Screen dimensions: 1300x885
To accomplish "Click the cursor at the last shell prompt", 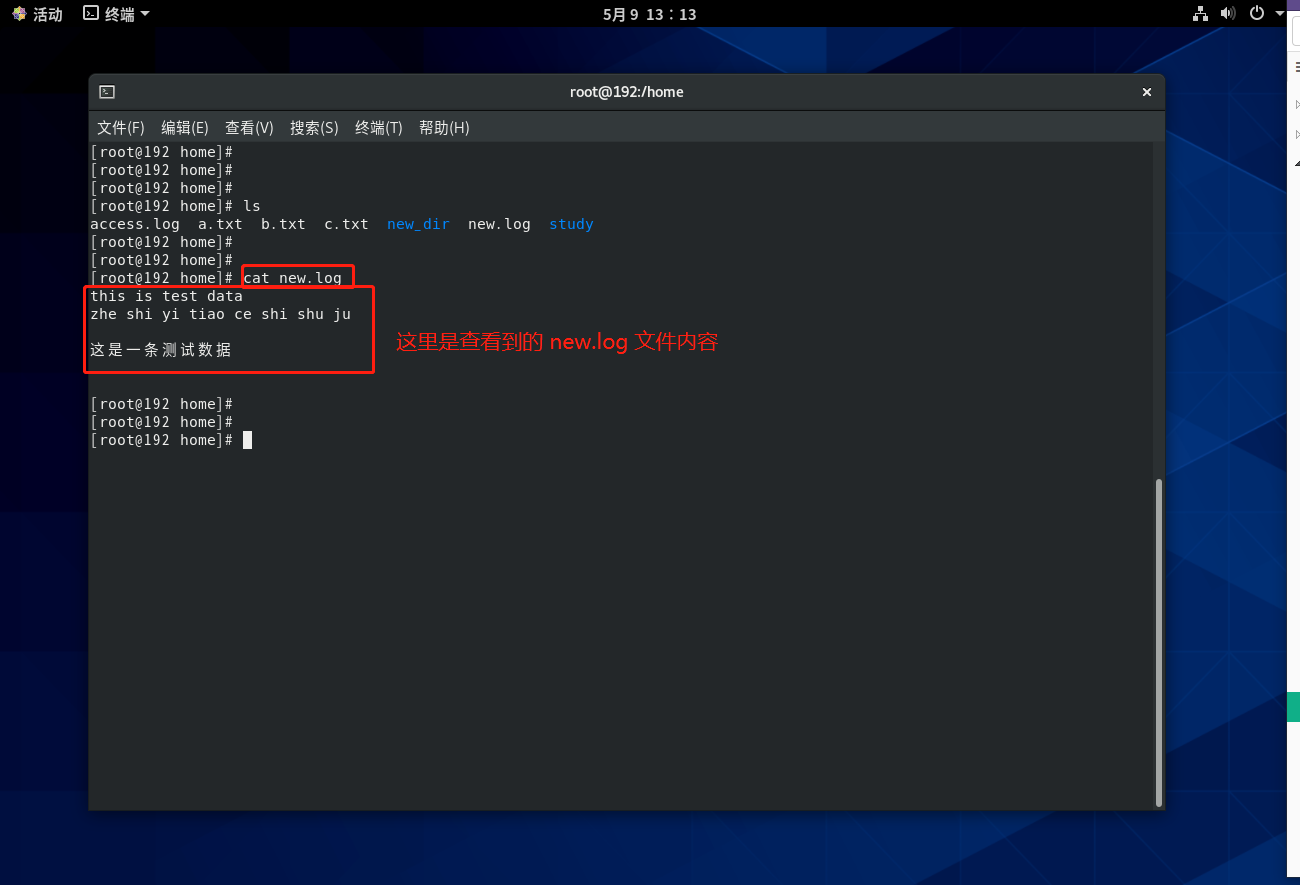I will 247,440.
